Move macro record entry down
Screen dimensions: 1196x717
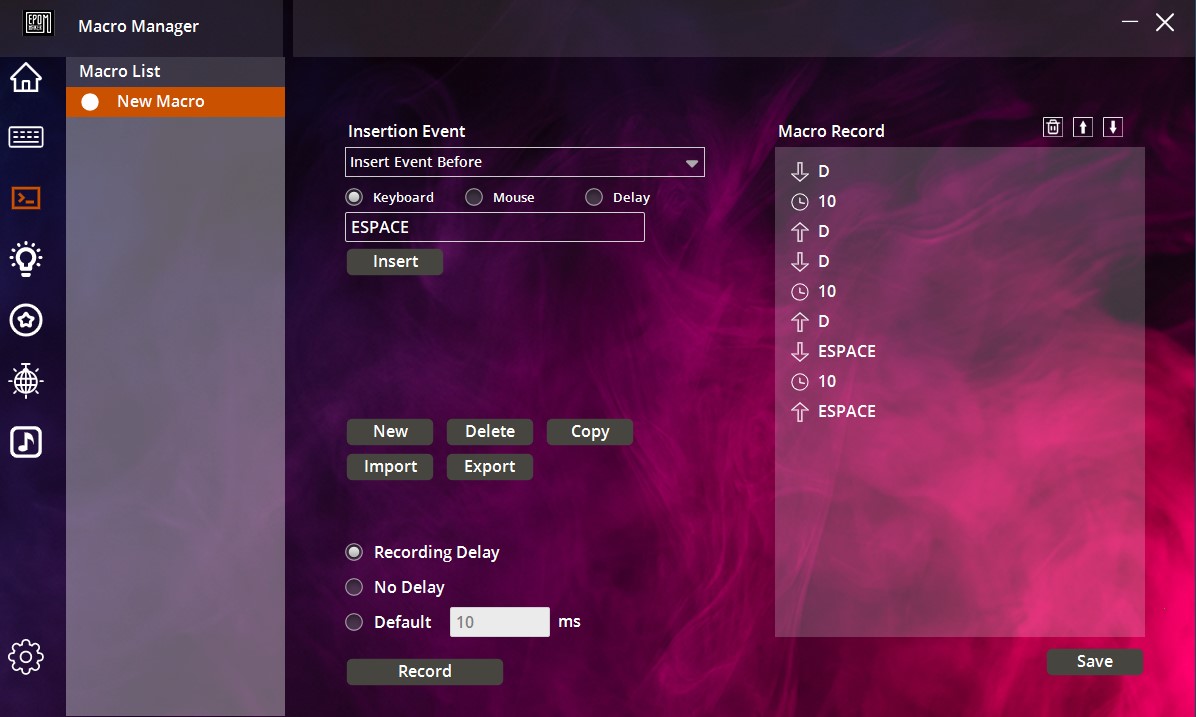point(1113,127)
